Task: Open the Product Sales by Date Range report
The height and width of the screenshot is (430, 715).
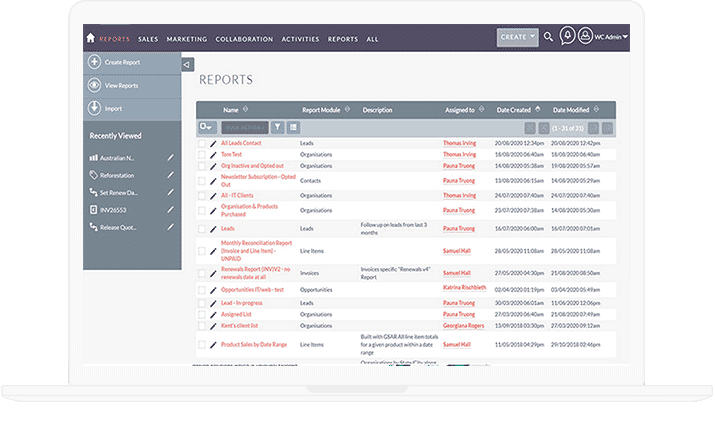Action: 255,344
